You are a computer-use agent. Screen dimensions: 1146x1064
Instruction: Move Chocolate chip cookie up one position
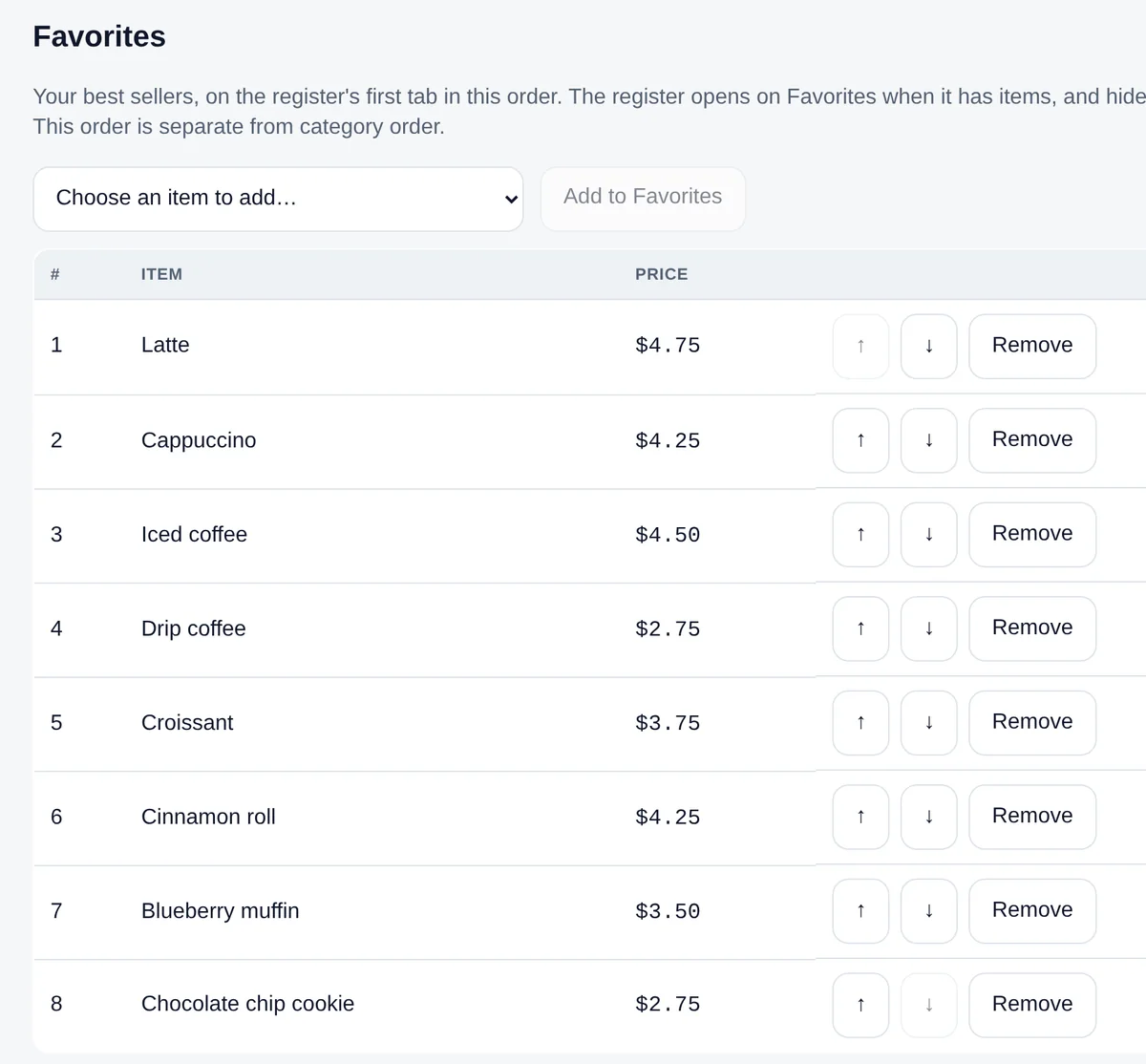860,1005
